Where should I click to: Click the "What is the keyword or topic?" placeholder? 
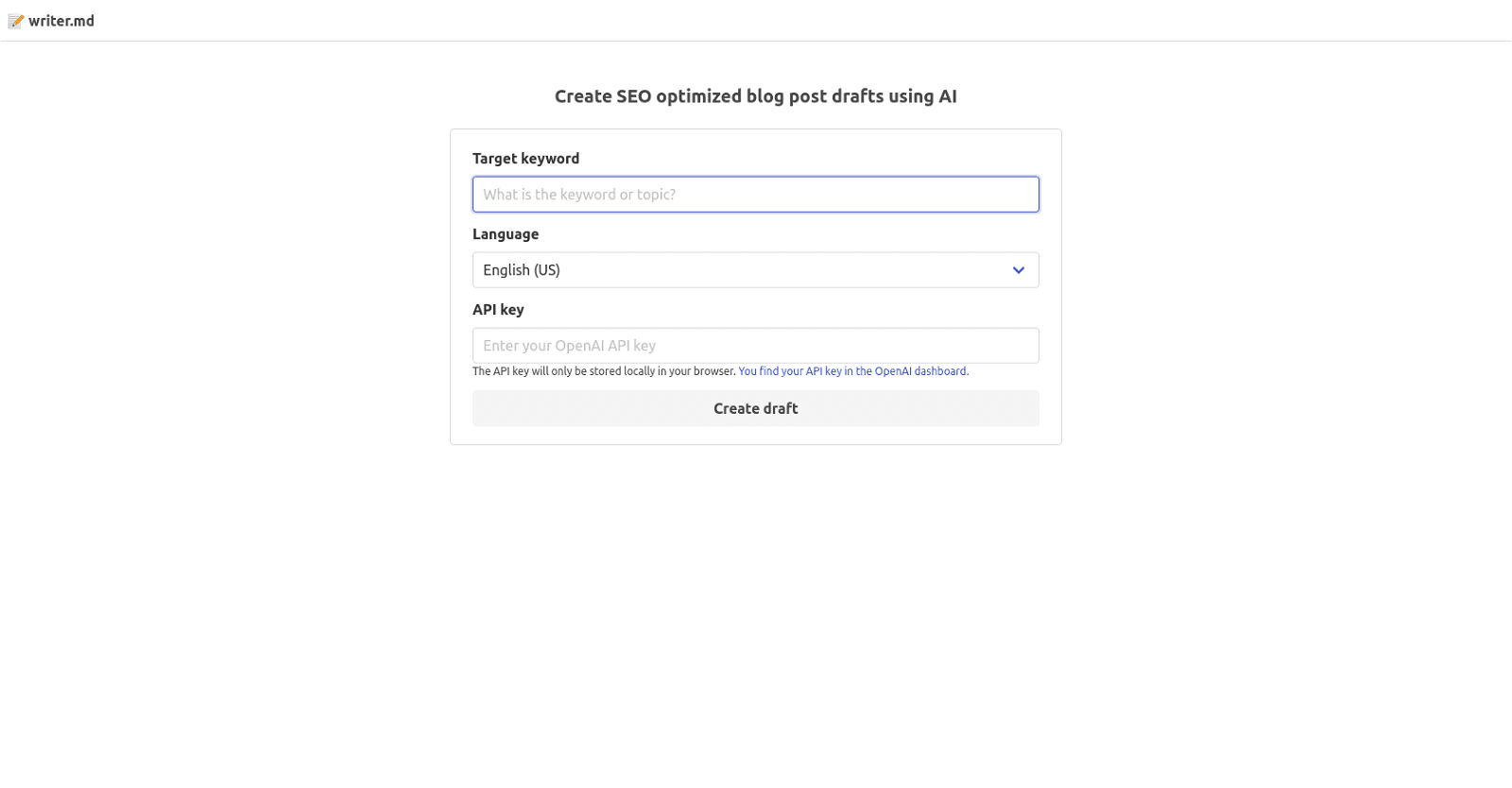pos(579,195)
